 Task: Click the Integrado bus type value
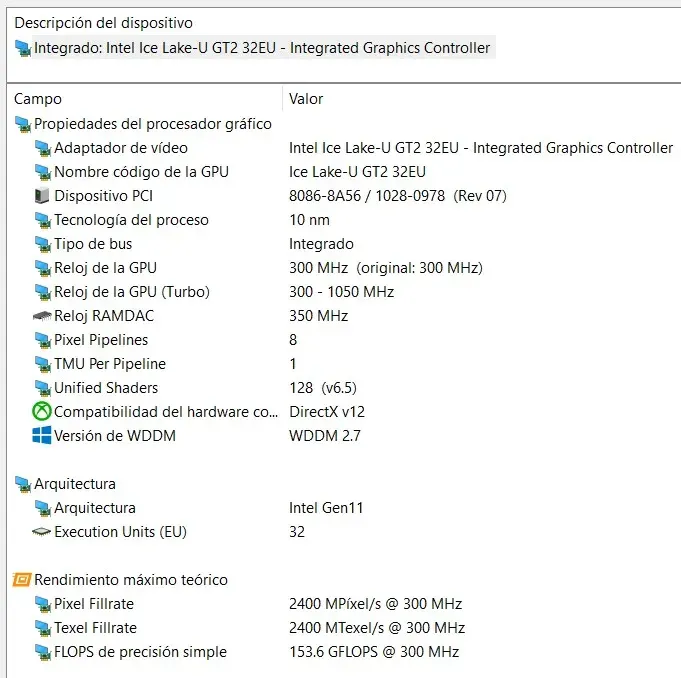pyautogui.click(x=321, y=244)
